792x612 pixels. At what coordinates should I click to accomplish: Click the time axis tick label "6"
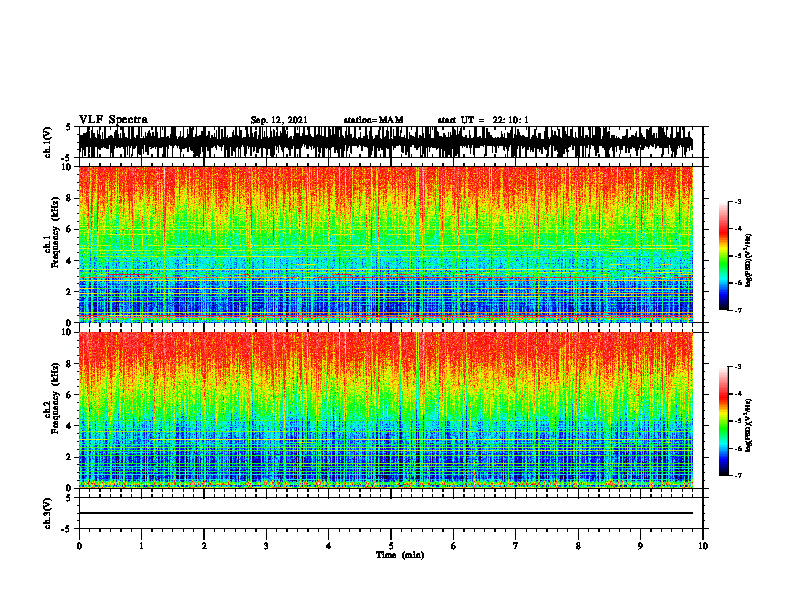click(x=454, y=546)
